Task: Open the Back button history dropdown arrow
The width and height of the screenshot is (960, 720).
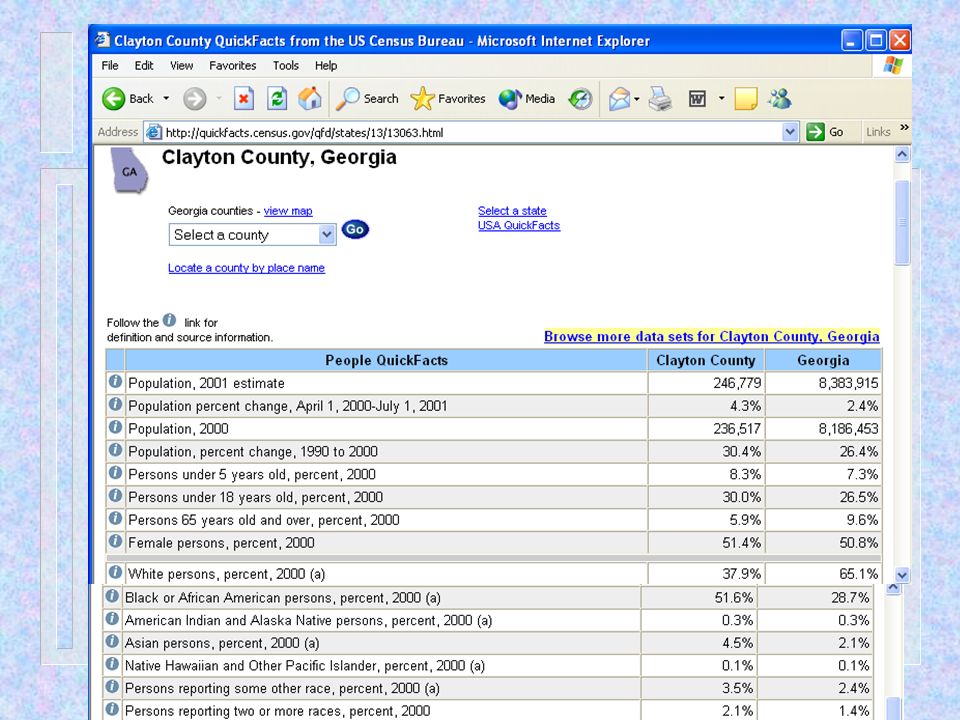Action: pos(166,99)
